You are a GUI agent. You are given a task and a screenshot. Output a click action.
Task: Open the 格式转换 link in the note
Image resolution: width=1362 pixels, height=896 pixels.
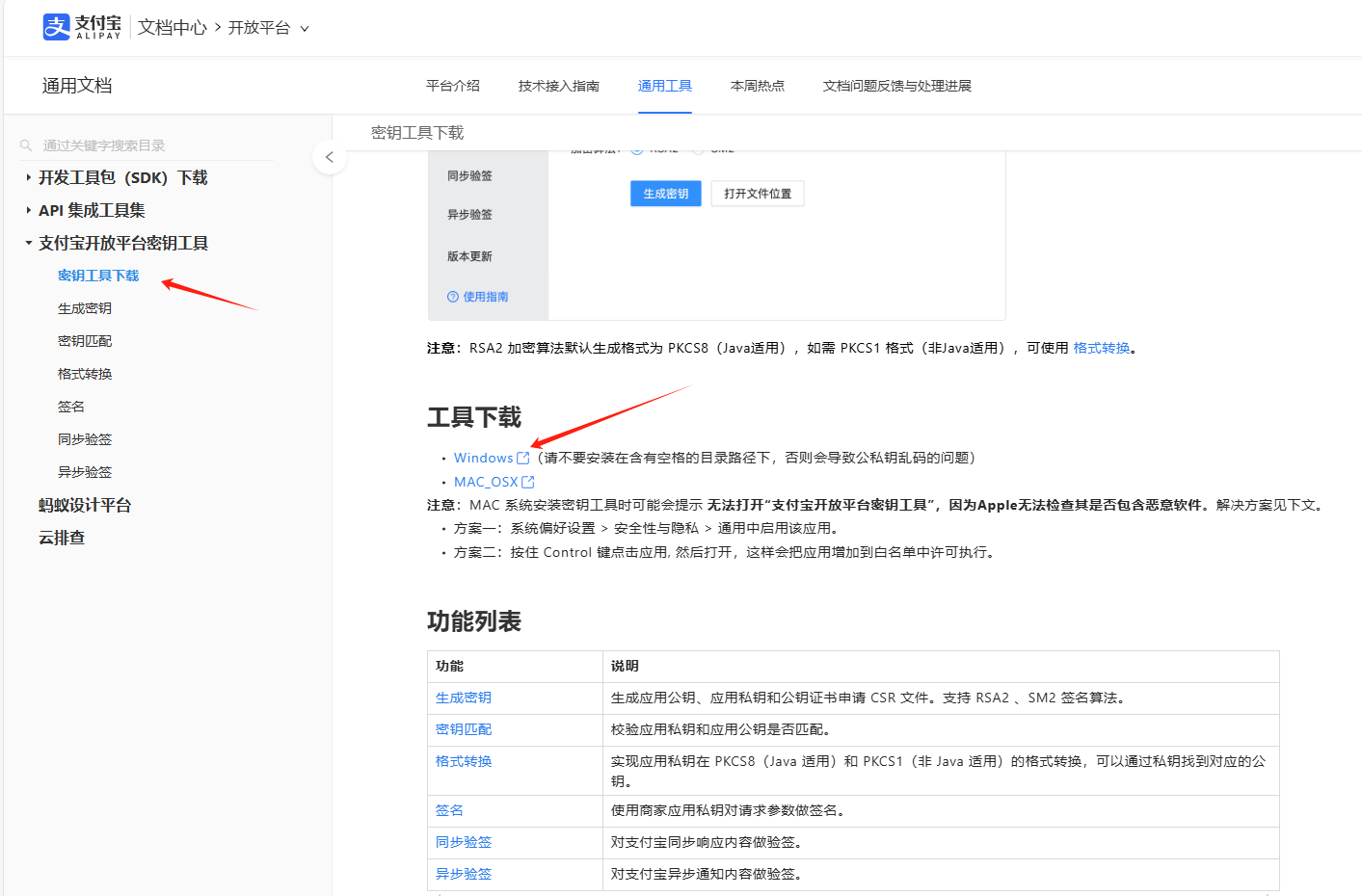1102,348
